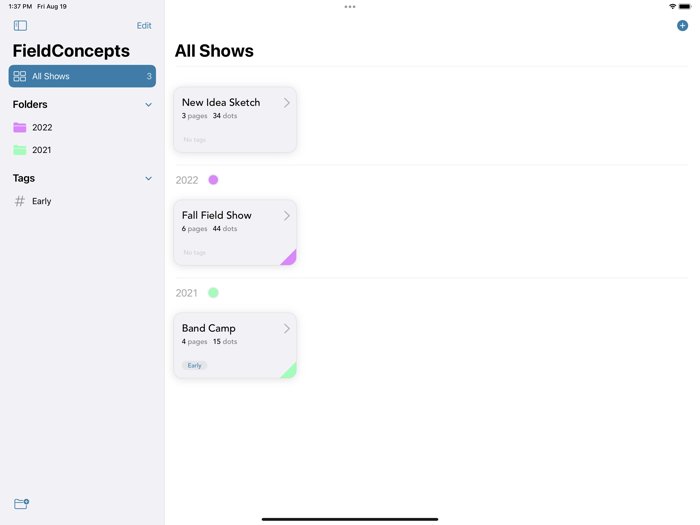
Task: Click the All Shows grid icon
Action: [20, 76]
